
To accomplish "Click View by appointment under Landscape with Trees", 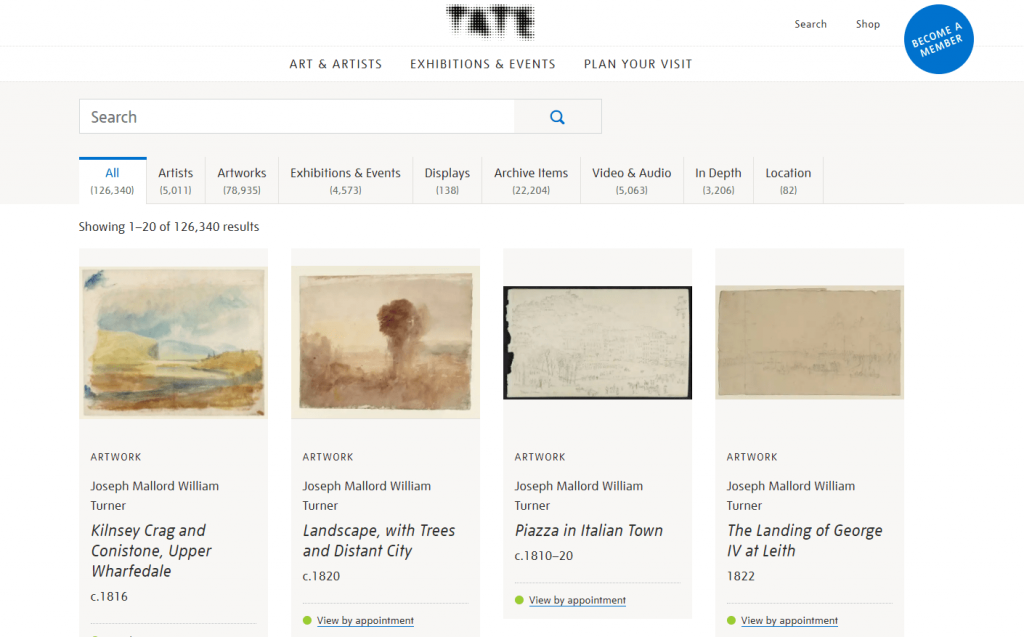I will [x=365, y=621].
